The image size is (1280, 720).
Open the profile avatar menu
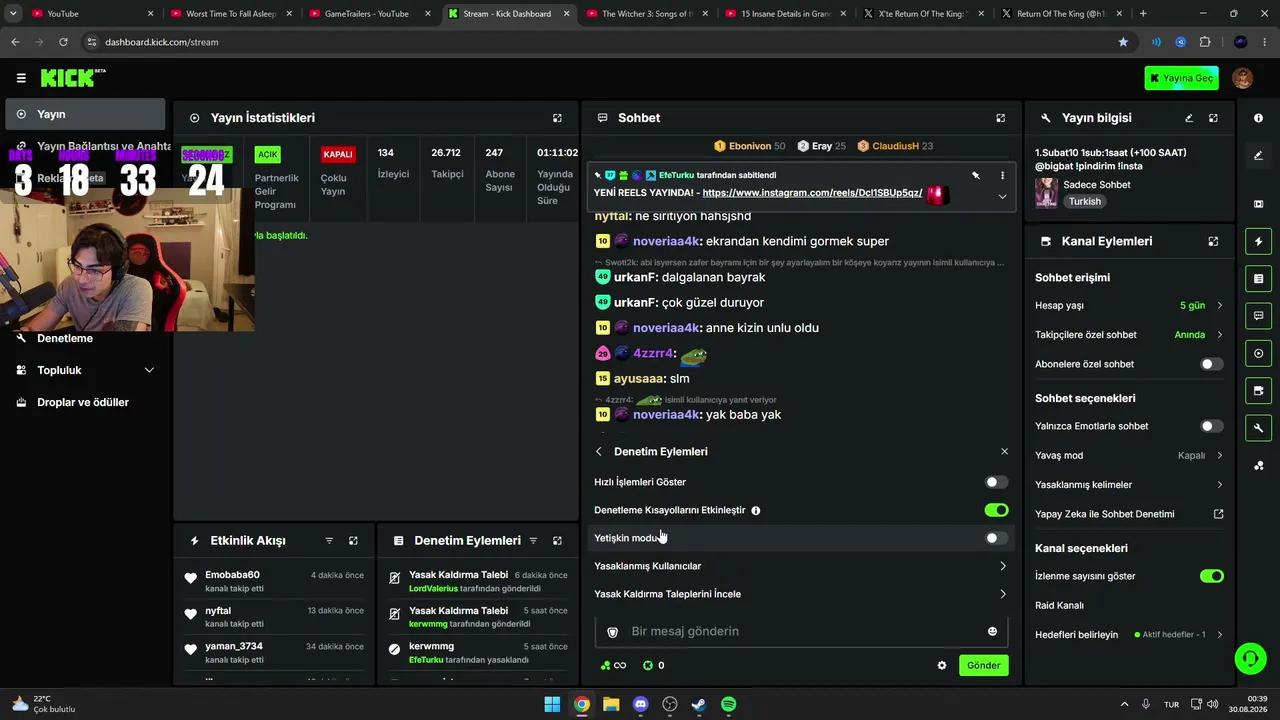tap(1243, 78)
